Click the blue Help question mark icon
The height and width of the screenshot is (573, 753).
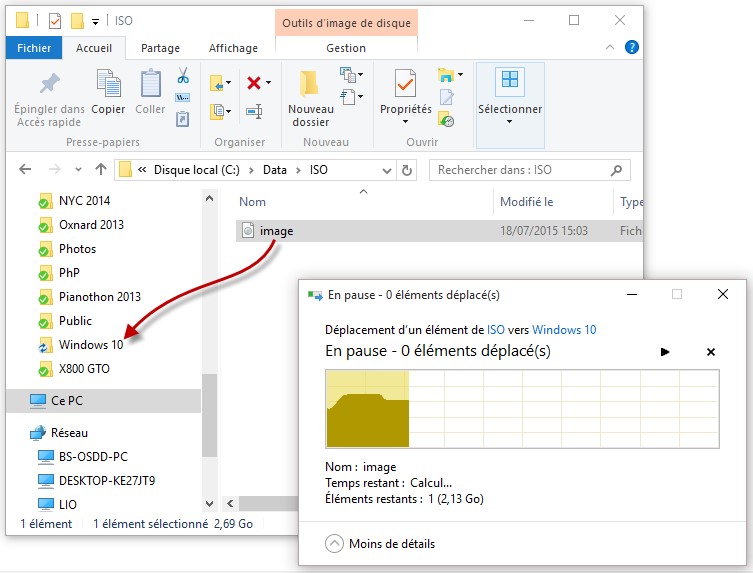631,47
